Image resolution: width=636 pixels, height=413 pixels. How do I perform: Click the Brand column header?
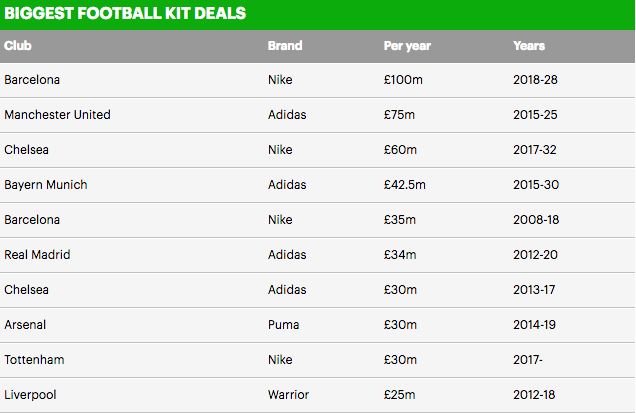[284, 46]
